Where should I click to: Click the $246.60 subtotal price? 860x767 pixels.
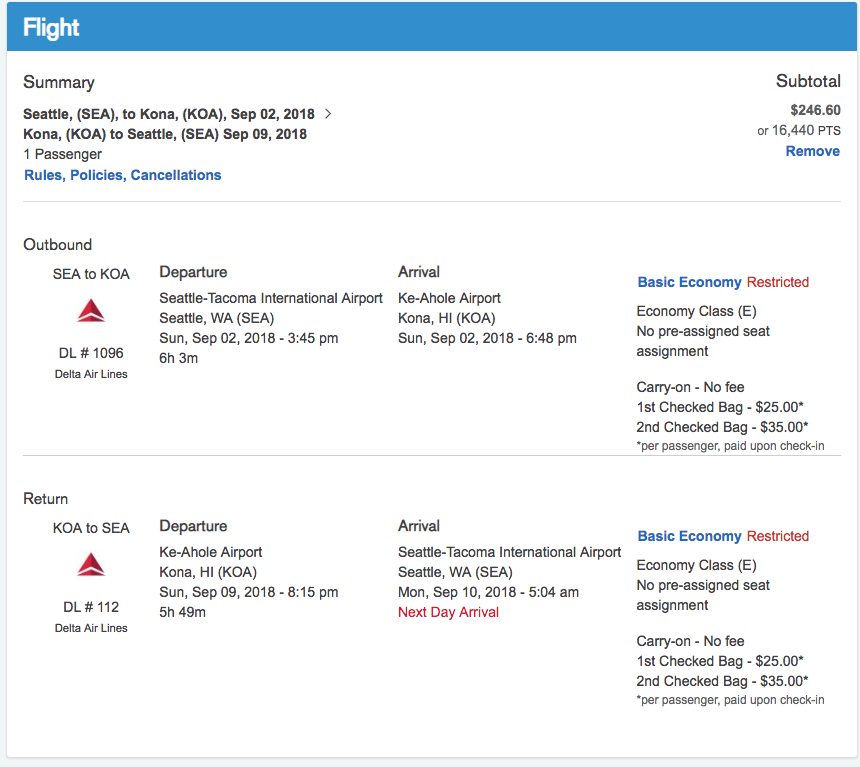pos(814,110)
